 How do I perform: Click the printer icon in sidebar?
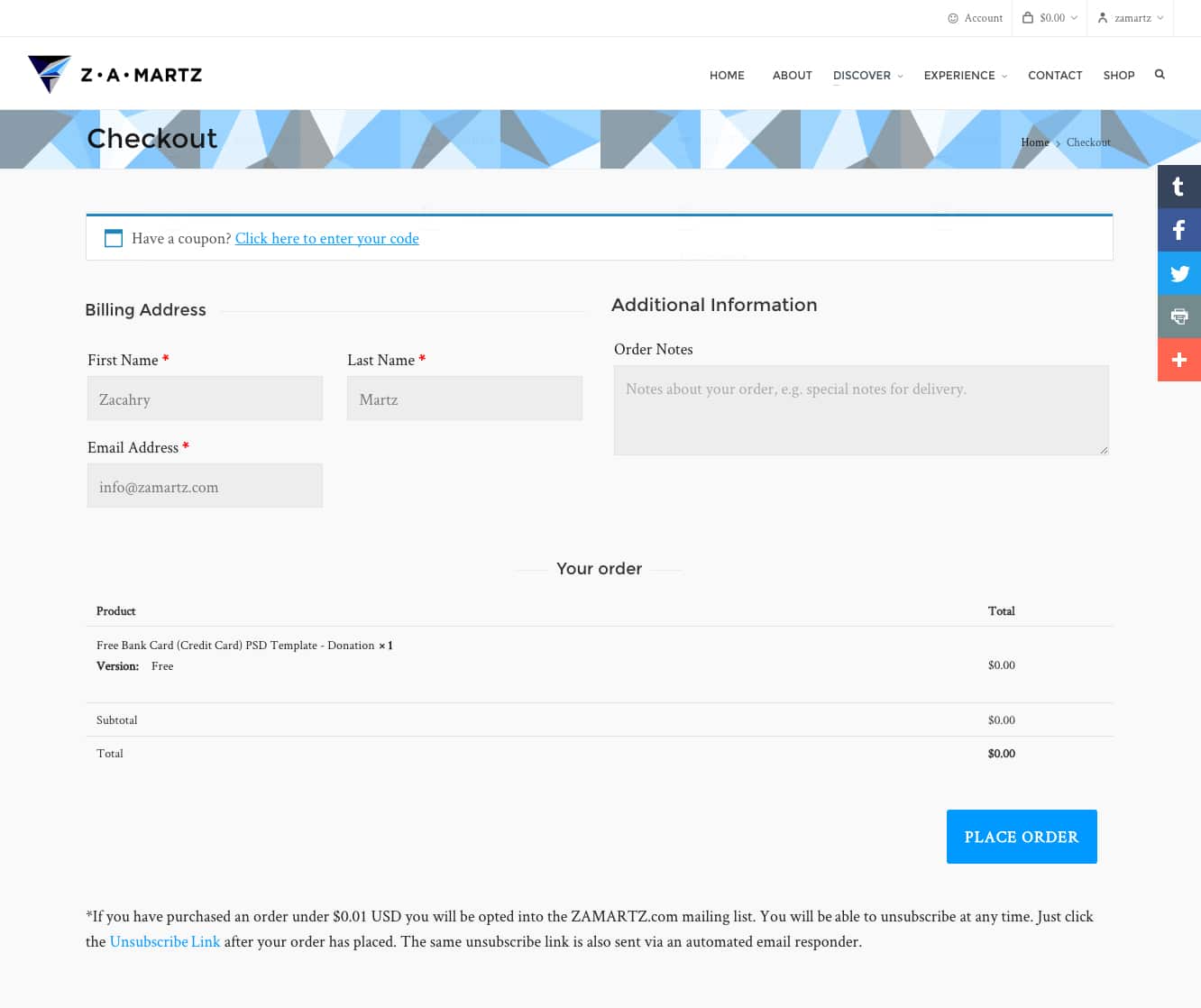click(x=1178, y=316)
